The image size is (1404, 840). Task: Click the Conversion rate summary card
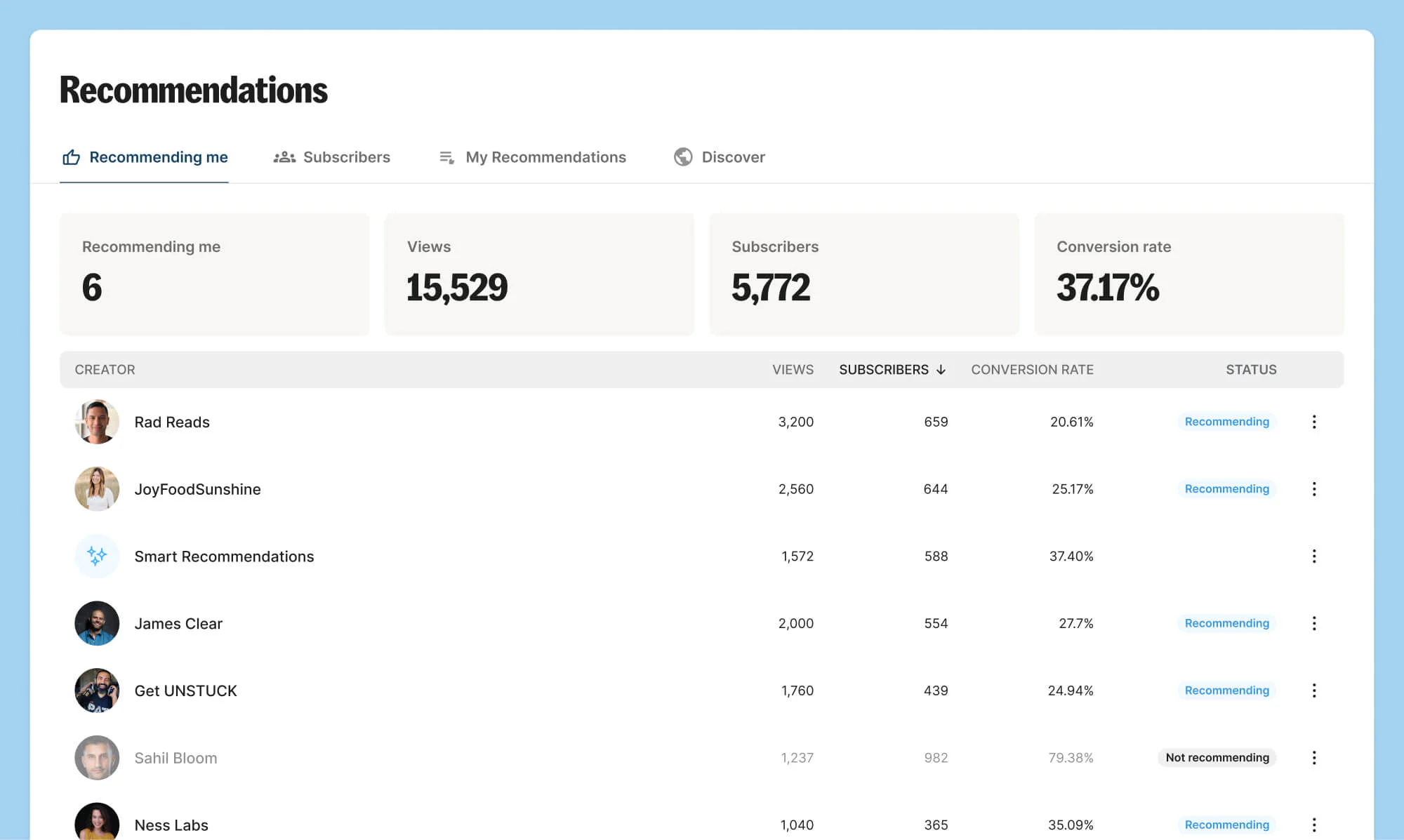1188,274
